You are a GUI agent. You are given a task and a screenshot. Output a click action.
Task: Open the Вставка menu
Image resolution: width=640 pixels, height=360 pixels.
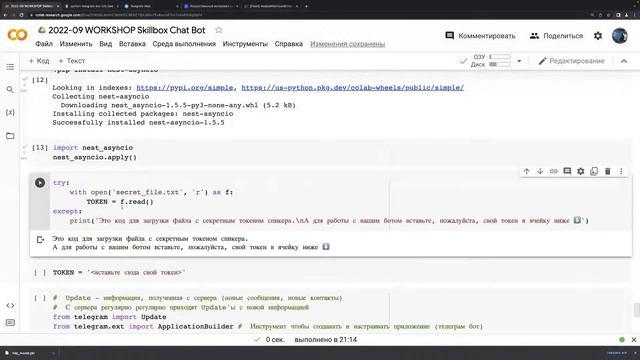132,44
